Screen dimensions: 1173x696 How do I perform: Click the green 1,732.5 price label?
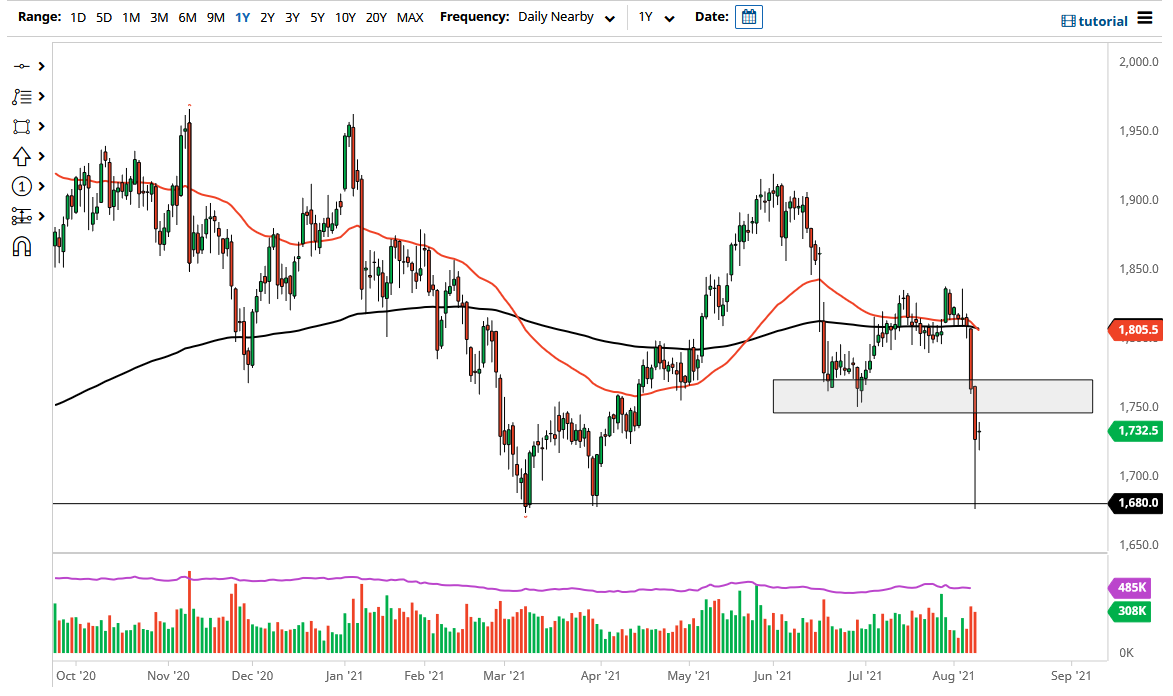point(1136,430)
